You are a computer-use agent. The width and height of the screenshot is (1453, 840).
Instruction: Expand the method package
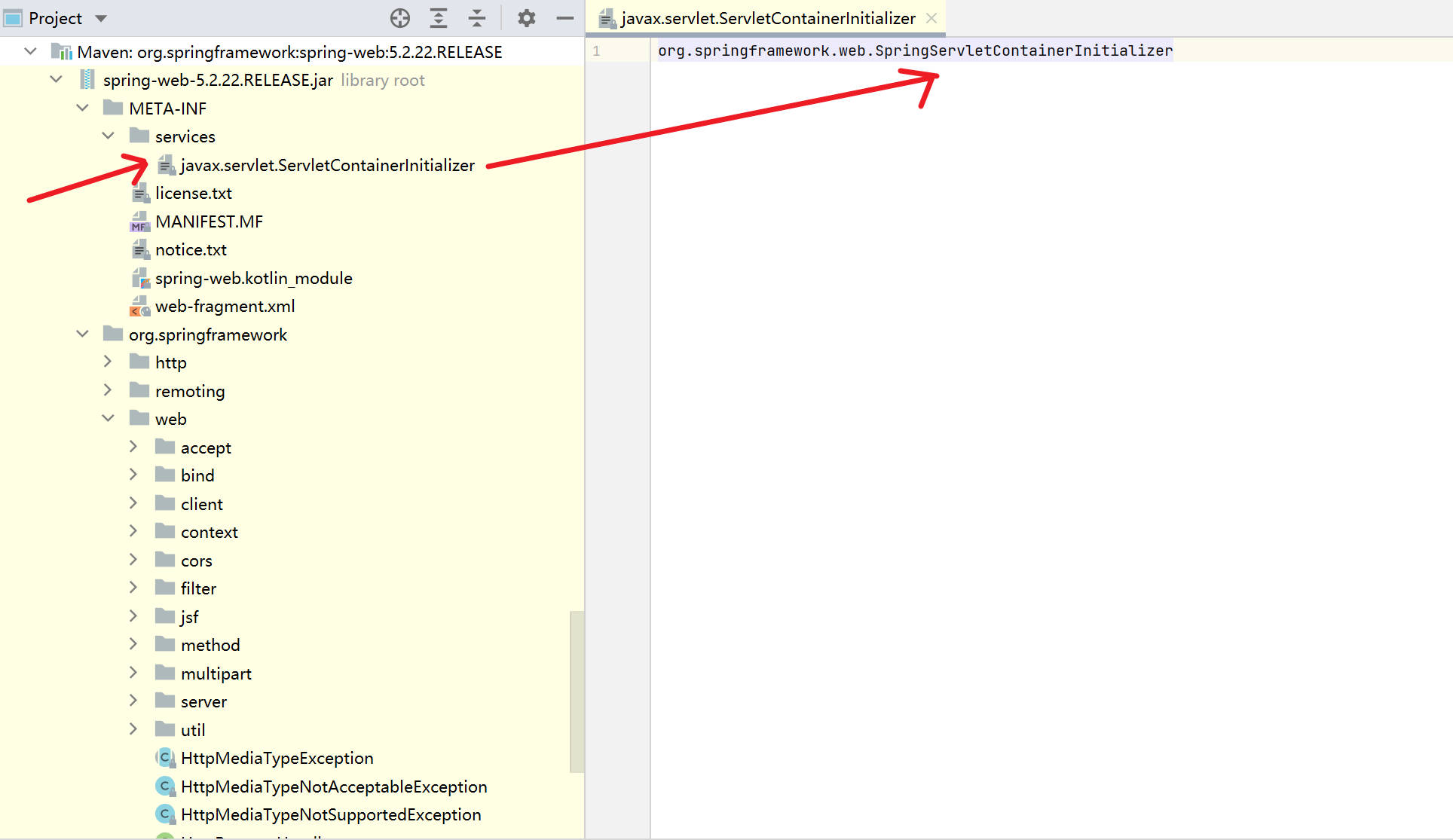(134, 644)
